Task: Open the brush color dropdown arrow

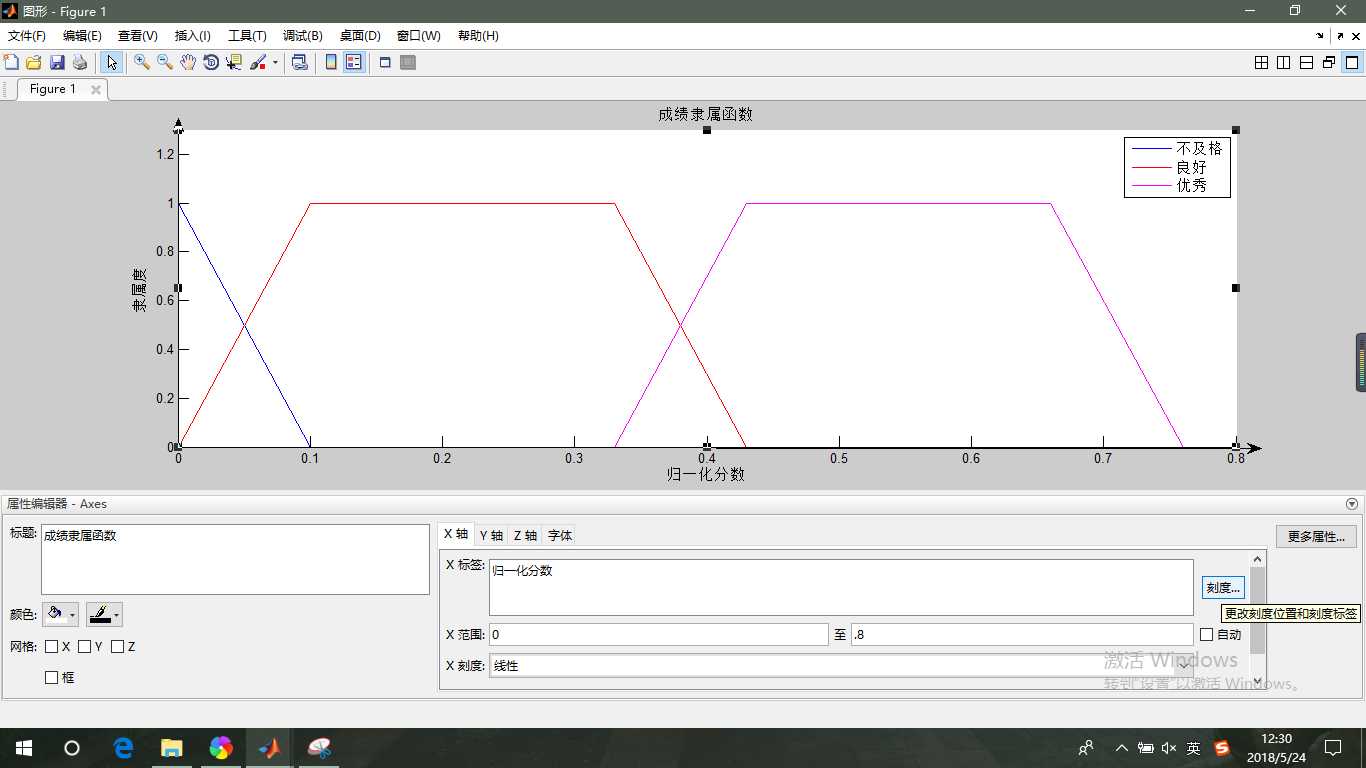Action: pos(275,62)
